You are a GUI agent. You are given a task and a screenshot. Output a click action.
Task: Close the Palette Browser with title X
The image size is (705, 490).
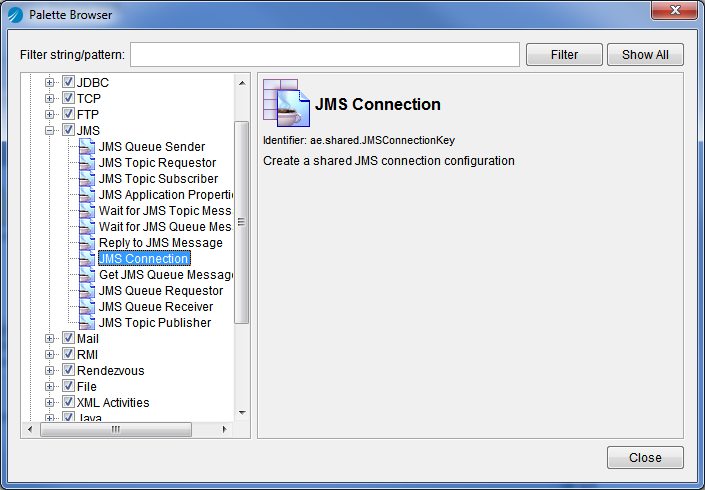point(674,10)
